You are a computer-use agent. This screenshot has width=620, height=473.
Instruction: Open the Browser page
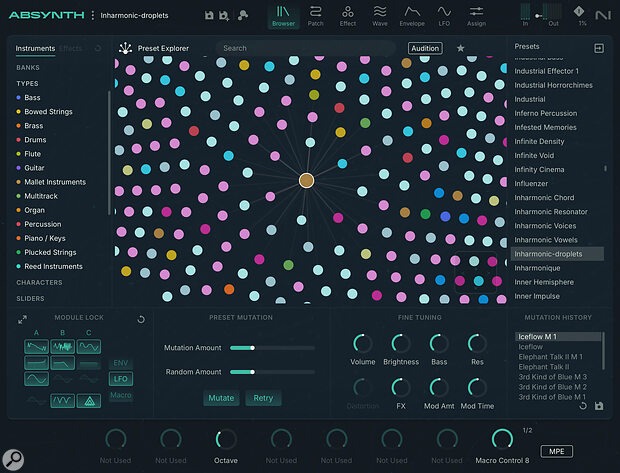pos(283,16)
